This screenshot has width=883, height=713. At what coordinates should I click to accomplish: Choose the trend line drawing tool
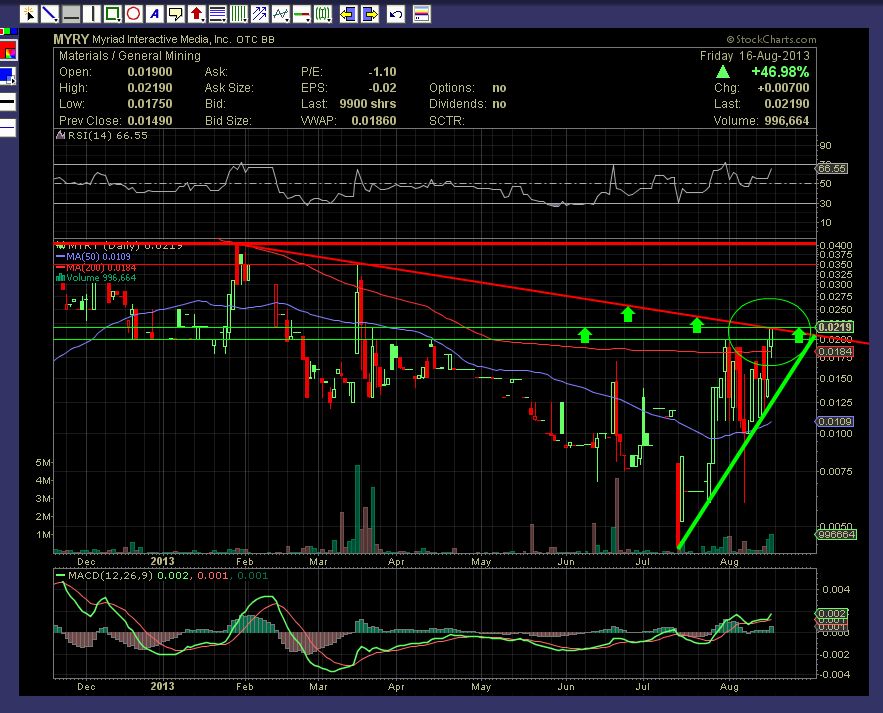coord(50,14)
